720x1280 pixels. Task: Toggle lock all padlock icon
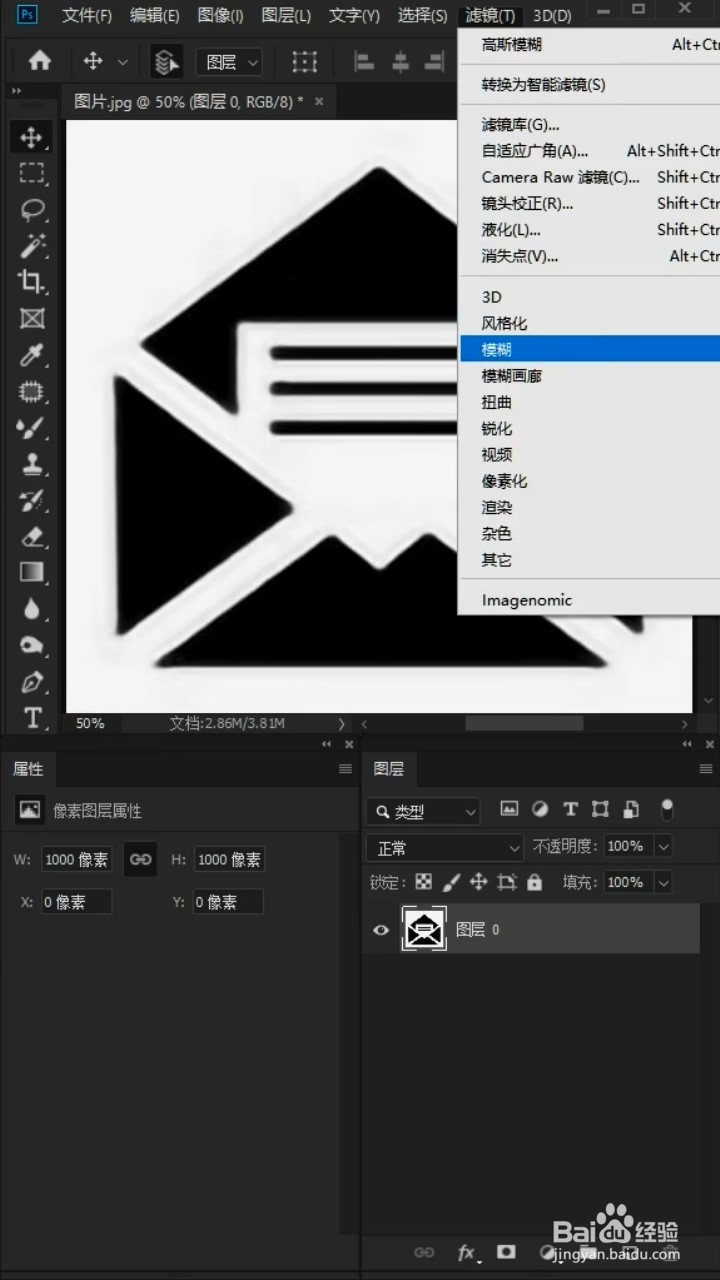coord(534,882)
